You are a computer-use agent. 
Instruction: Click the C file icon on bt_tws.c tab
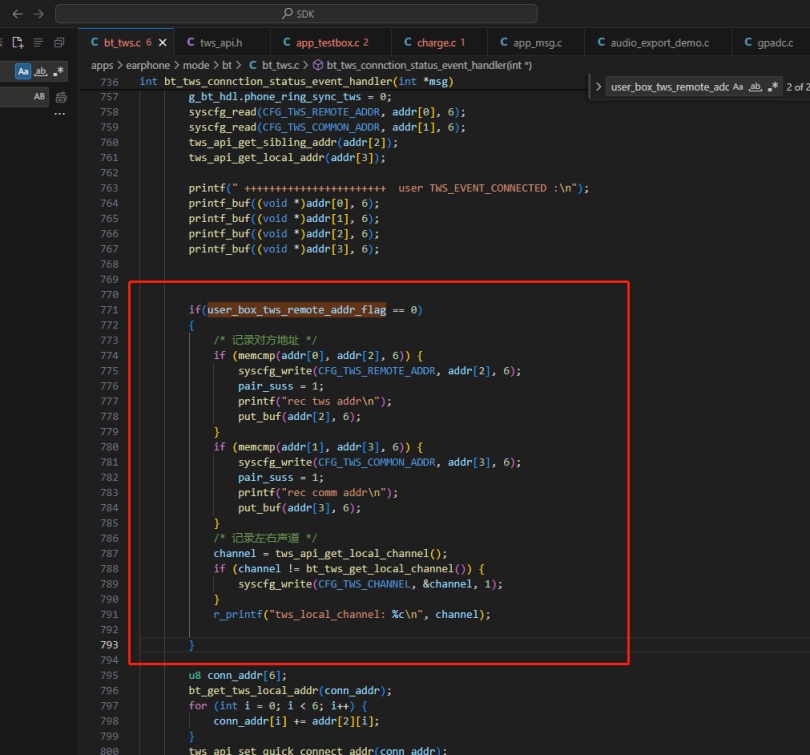click(x=95, y=42)
